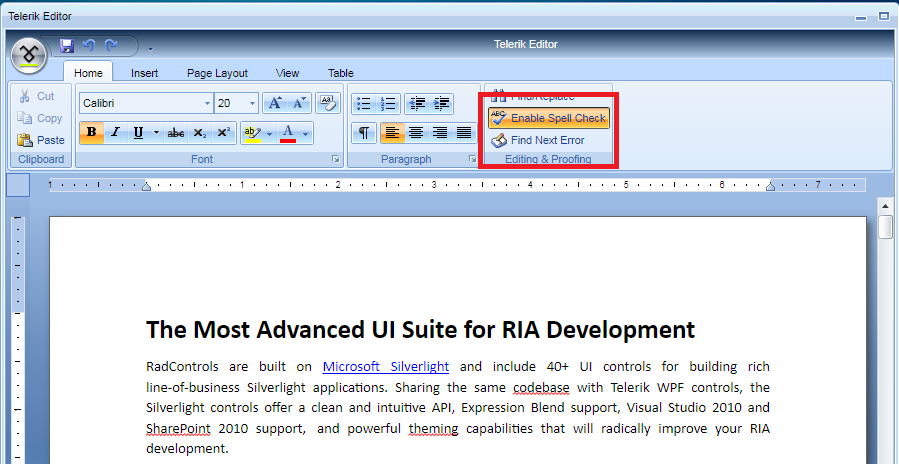Insert a bulleted list

[363, 104]
